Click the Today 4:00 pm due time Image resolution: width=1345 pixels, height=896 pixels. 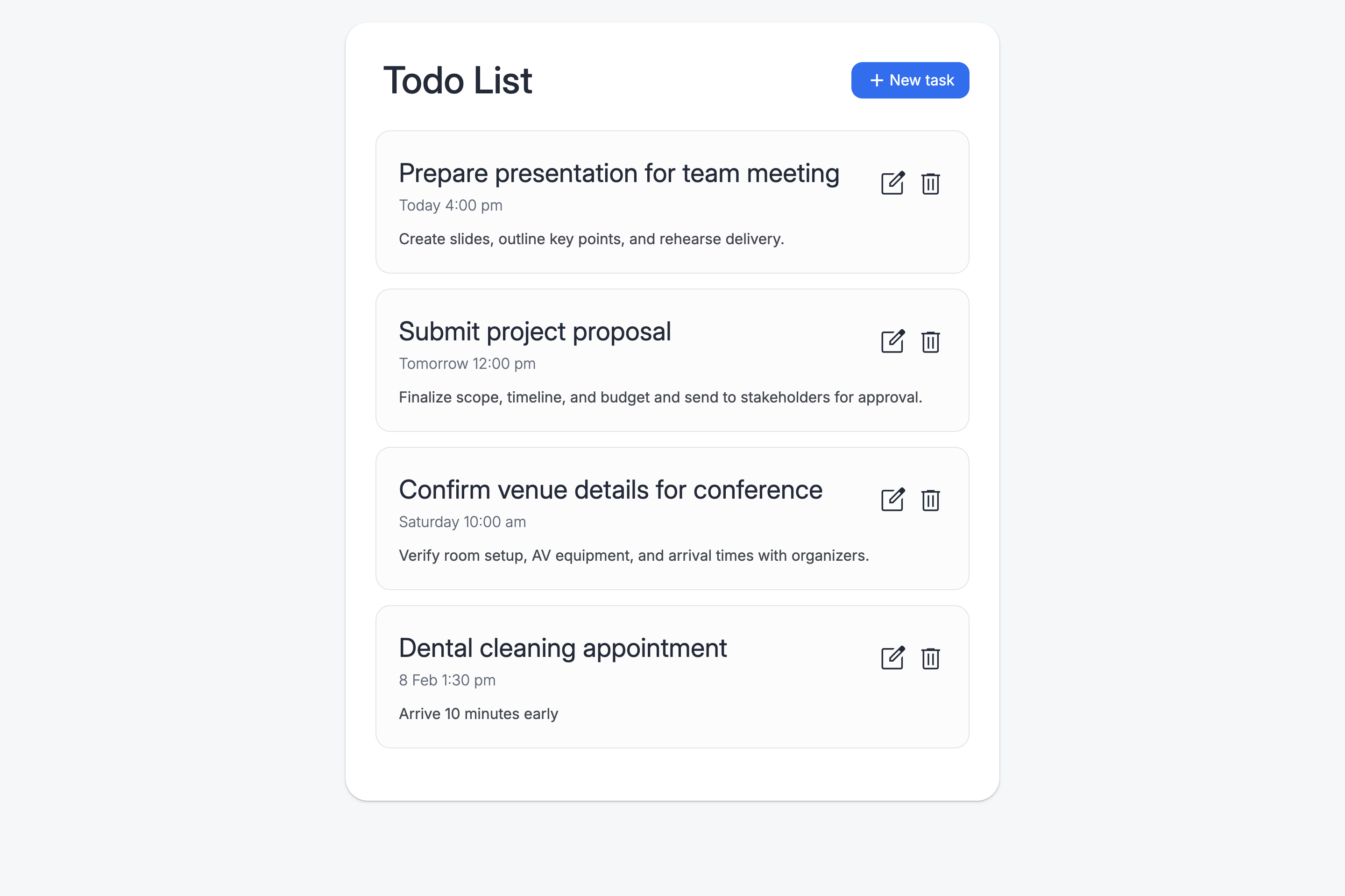pos(450,205)
